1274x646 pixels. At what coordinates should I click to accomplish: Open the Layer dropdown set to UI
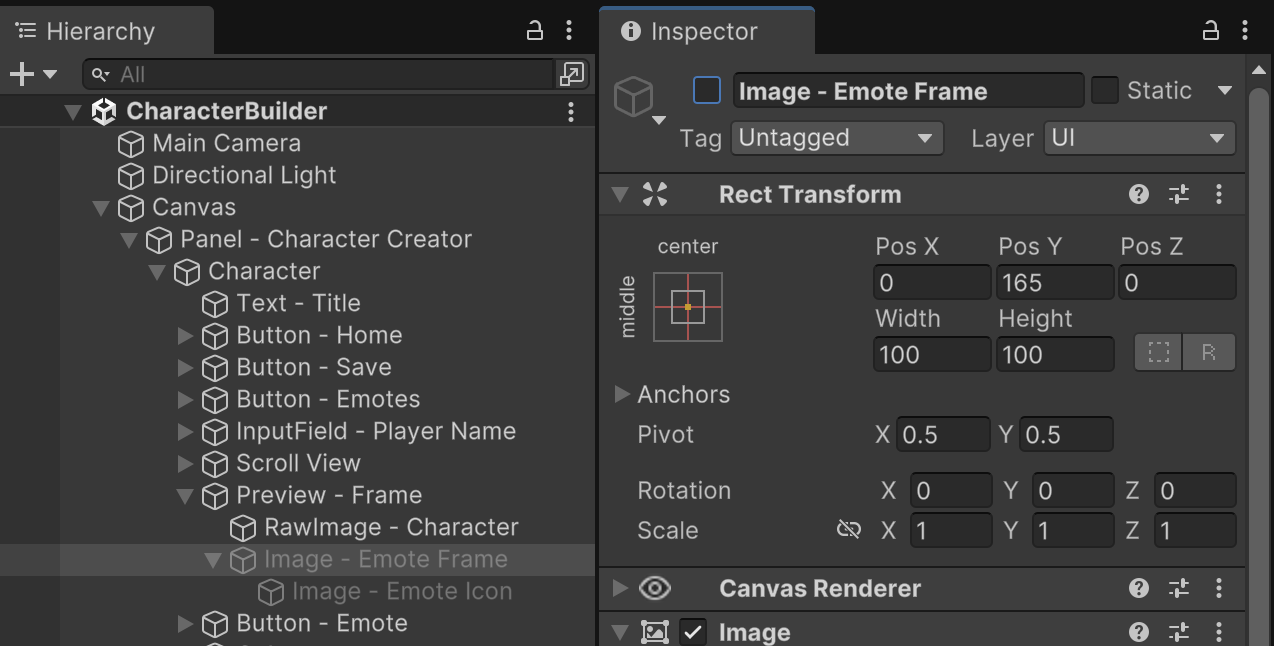(1139, 138)
